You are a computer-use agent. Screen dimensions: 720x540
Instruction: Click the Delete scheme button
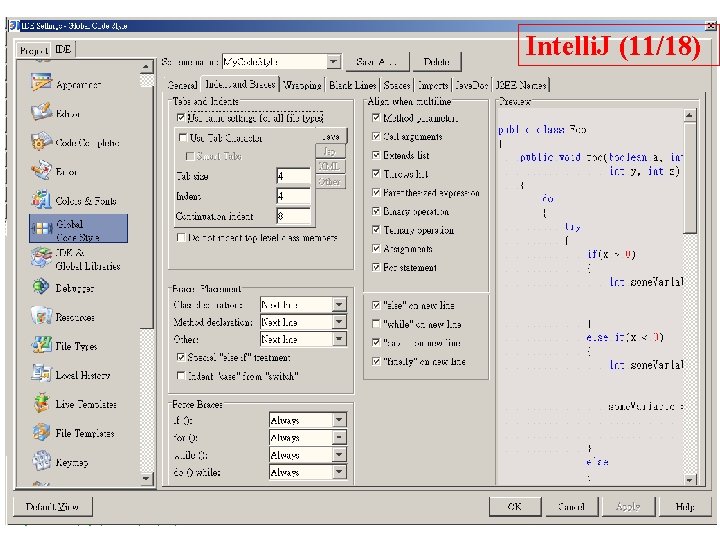pyautogui.click(x=437, y=62)
